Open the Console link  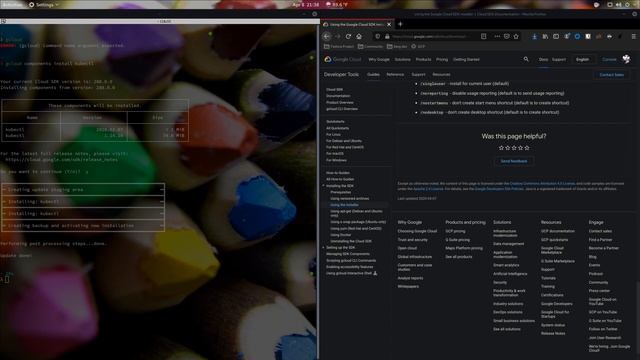pos(609,59)
